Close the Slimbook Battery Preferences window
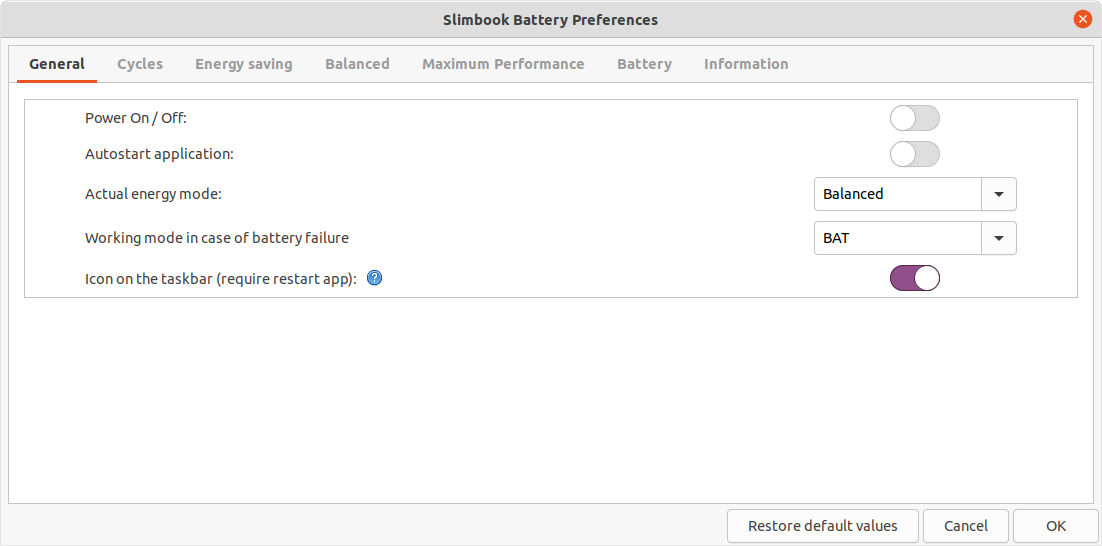Viewport: 1102px width, 546px height. (1082, 19)
